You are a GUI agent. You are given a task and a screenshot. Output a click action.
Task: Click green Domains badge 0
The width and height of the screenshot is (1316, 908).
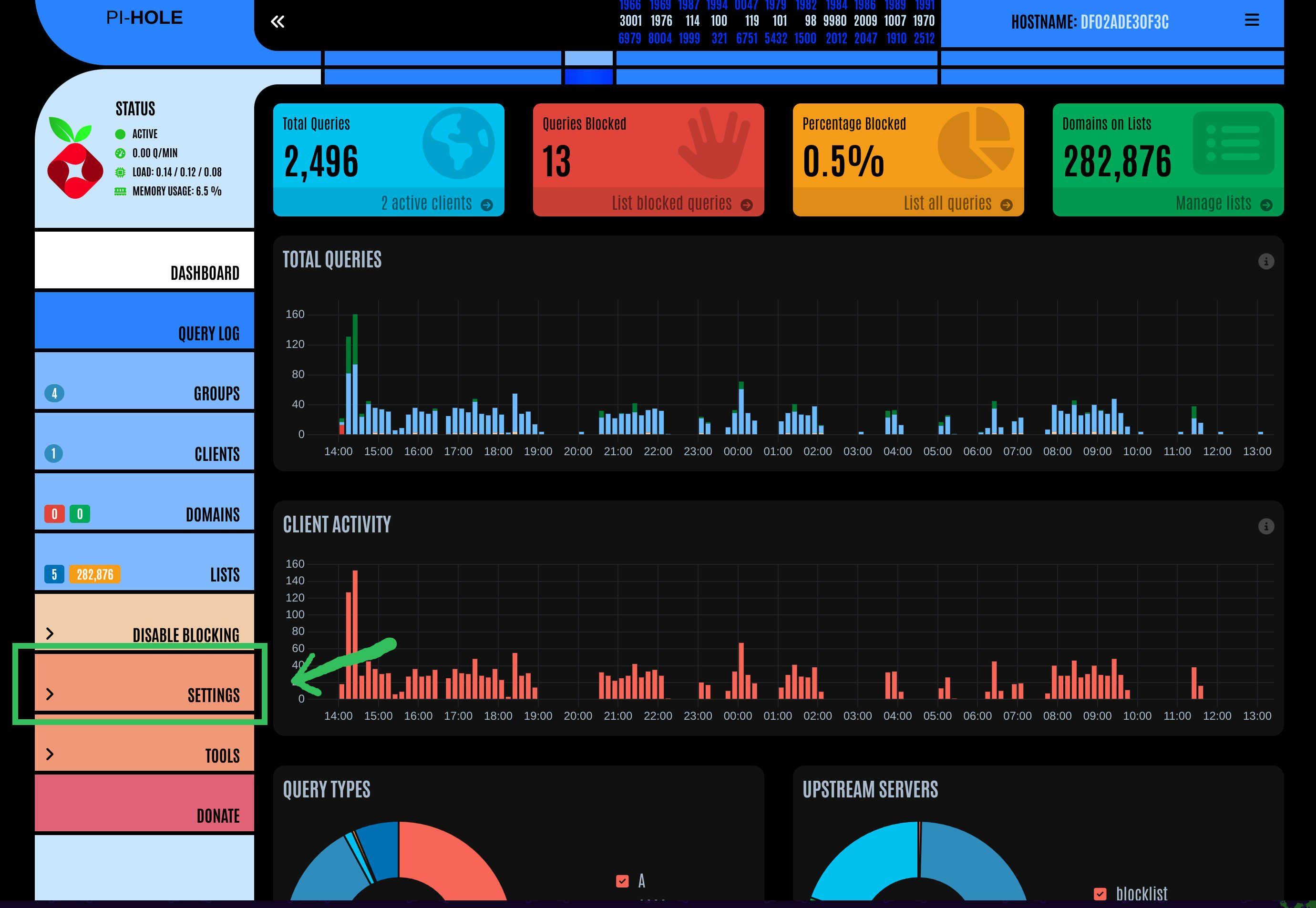[80, 514]
